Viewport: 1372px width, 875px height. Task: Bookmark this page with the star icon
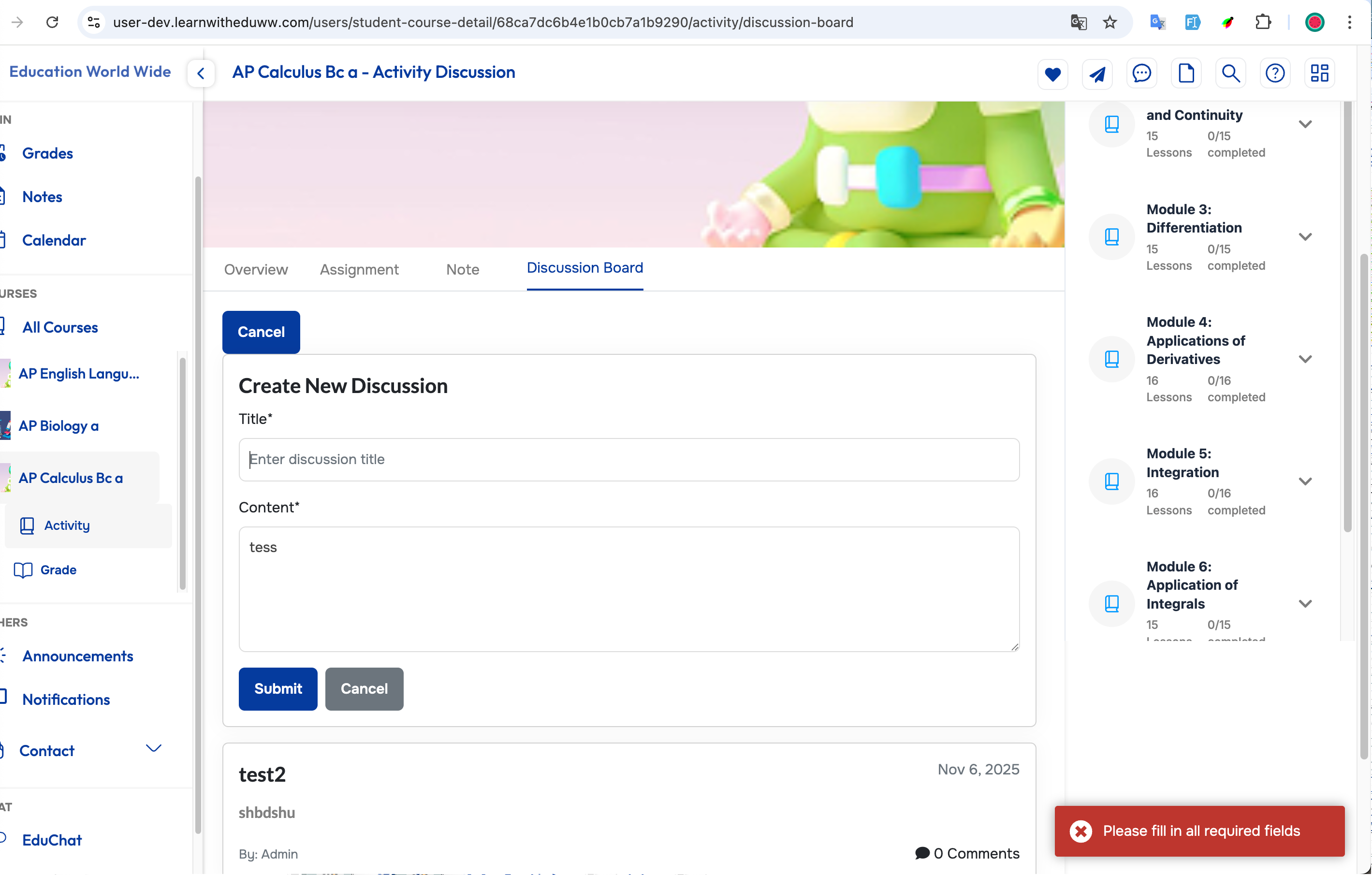1109,22
